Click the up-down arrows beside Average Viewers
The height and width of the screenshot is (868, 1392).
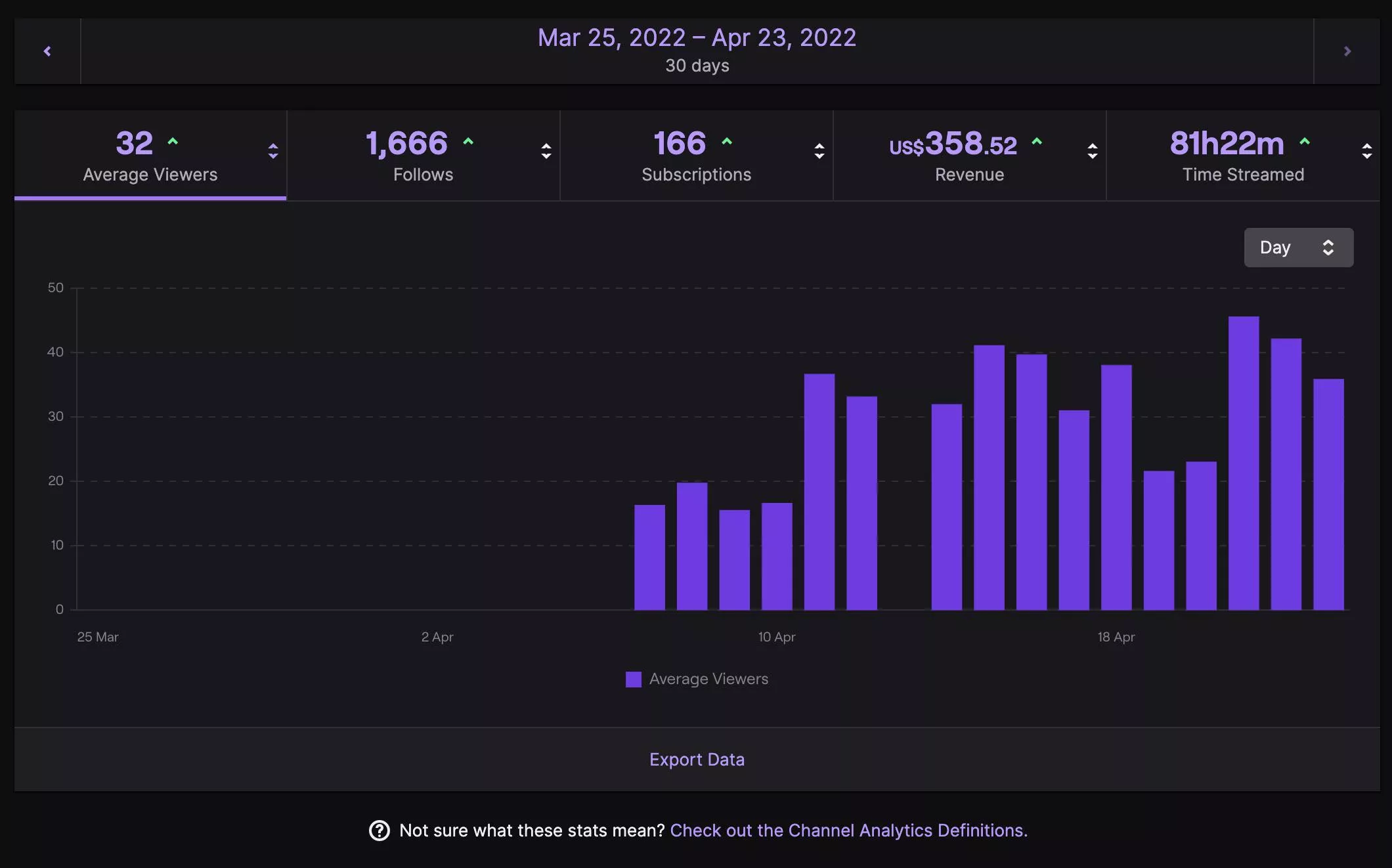tap(273, 152)
